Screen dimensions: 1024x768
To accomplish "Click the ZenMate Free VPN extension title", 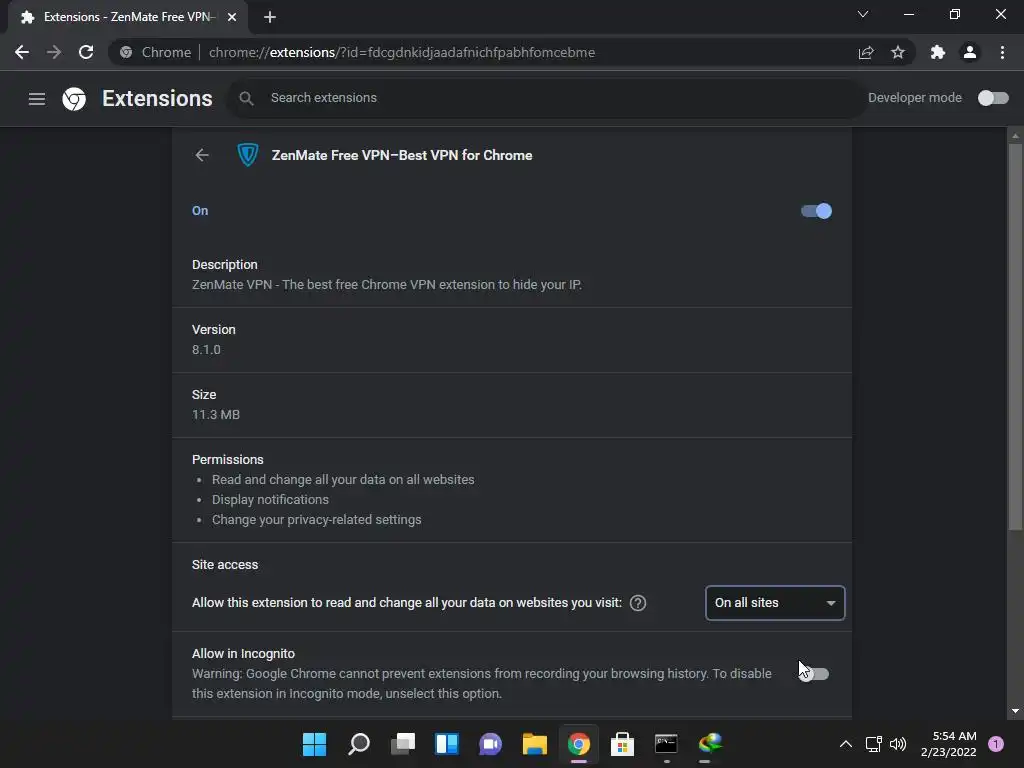I will click(x=402, y=155).
